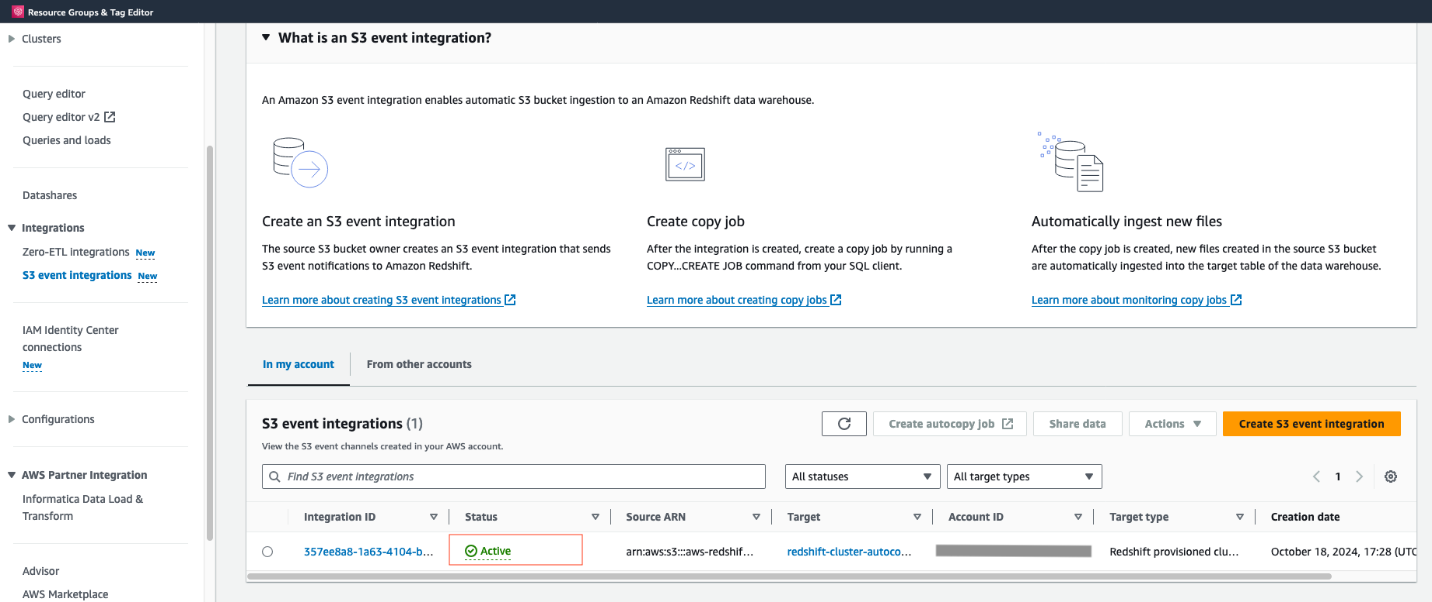Click the horizontal table scrollbar

pyautogui.click(x=788, y=577)
